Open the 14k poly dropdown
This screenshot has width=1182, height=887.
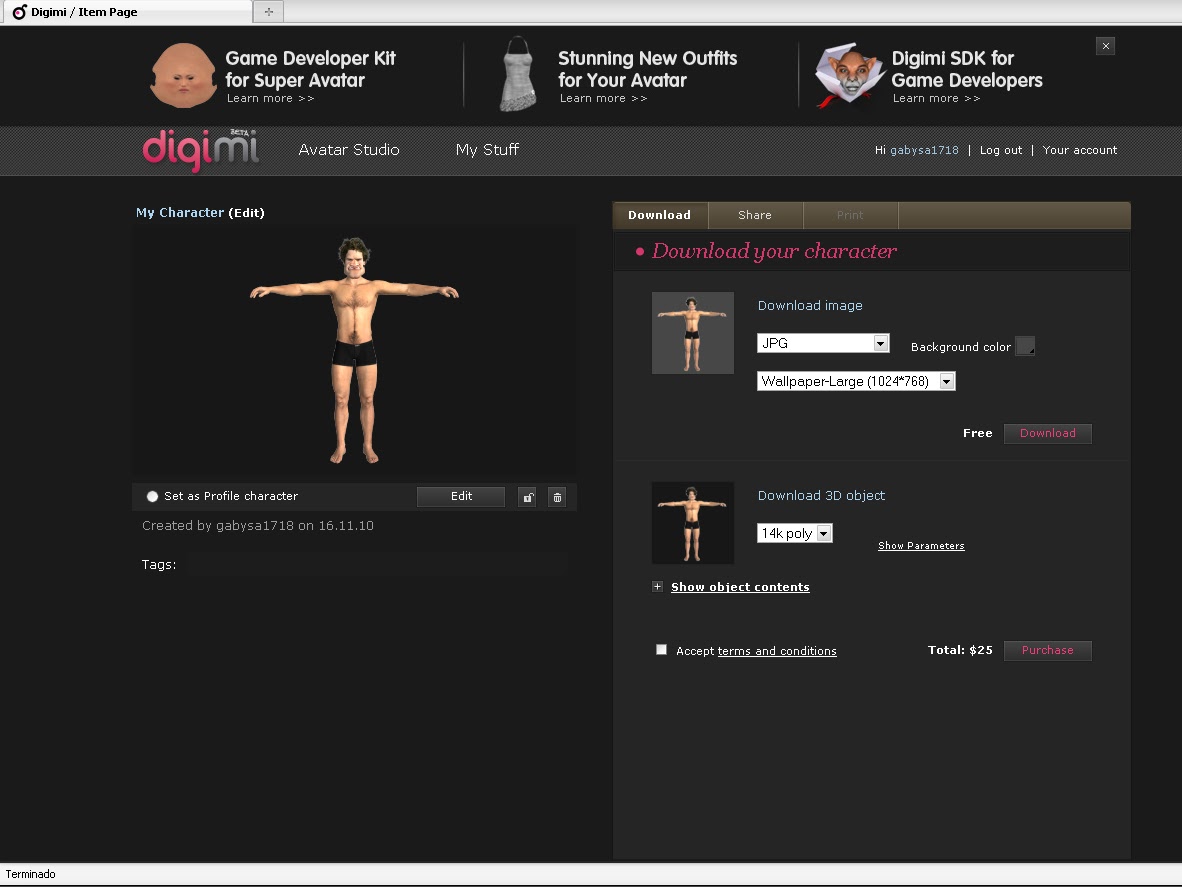tap(795, 534)
